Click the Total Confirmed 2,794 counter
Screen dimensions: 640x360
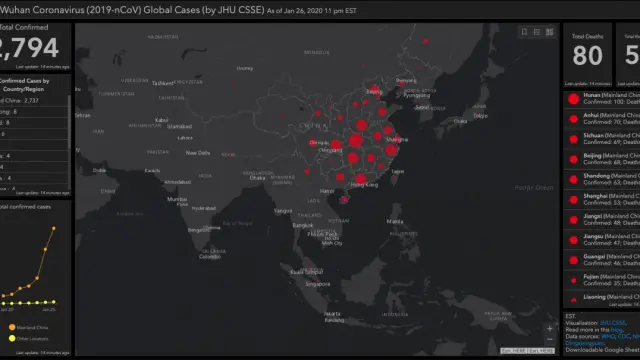tap(29, 48)
